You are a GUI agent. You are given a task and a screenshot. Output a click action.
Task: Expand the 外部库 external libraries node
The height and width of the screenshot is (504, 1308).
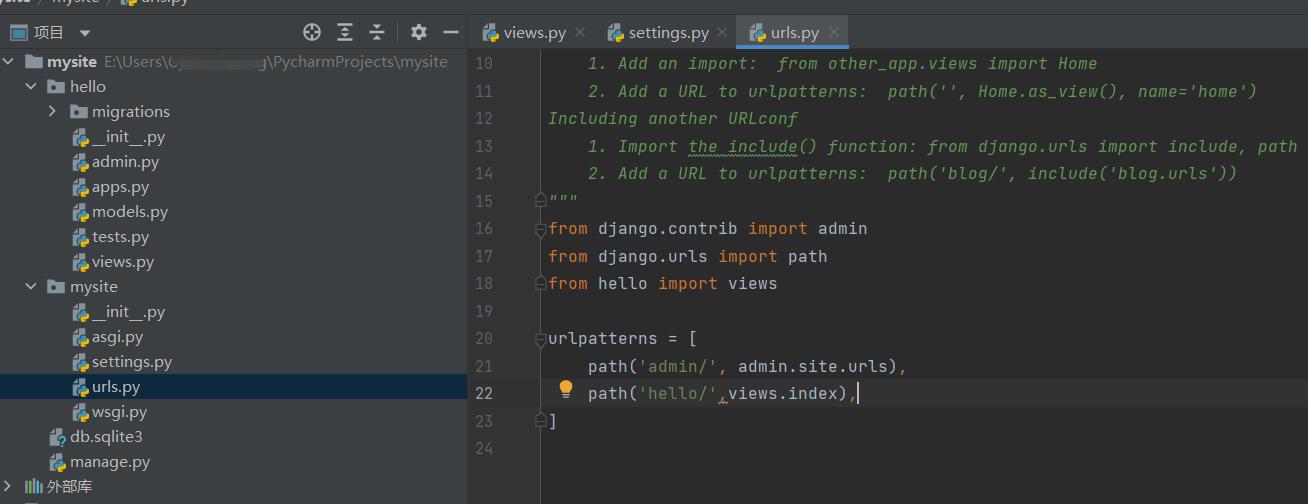[x=9, y=487]
